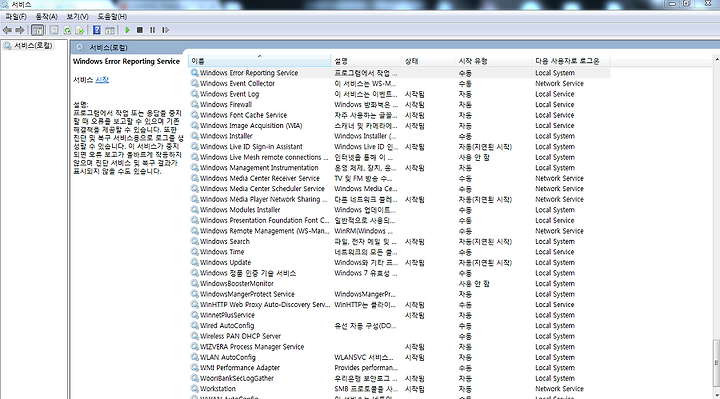Click the Restart Service toolbar icon
Image resolution: width=720 pixels, height=399 pixels.
[x=165, y=30]
